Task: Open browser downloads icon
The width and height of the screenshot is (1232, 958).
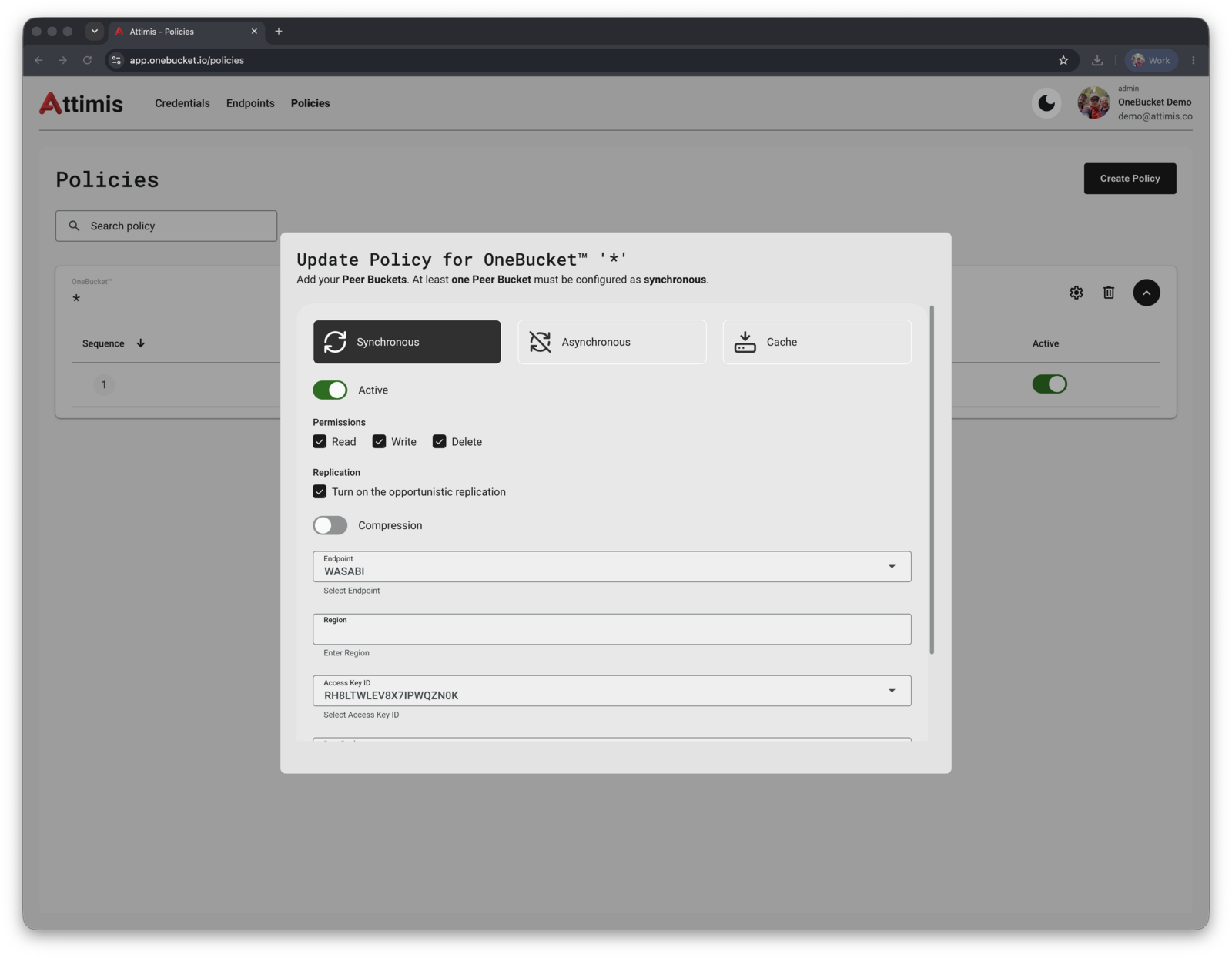Action: 1097,60
